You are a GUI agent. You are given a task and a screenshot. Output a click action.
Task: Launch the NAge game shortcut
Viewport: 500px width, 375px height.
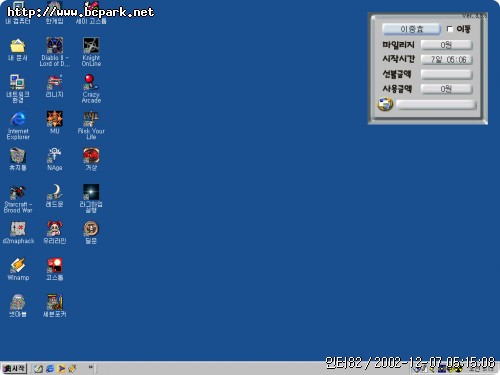coord(55,156)
